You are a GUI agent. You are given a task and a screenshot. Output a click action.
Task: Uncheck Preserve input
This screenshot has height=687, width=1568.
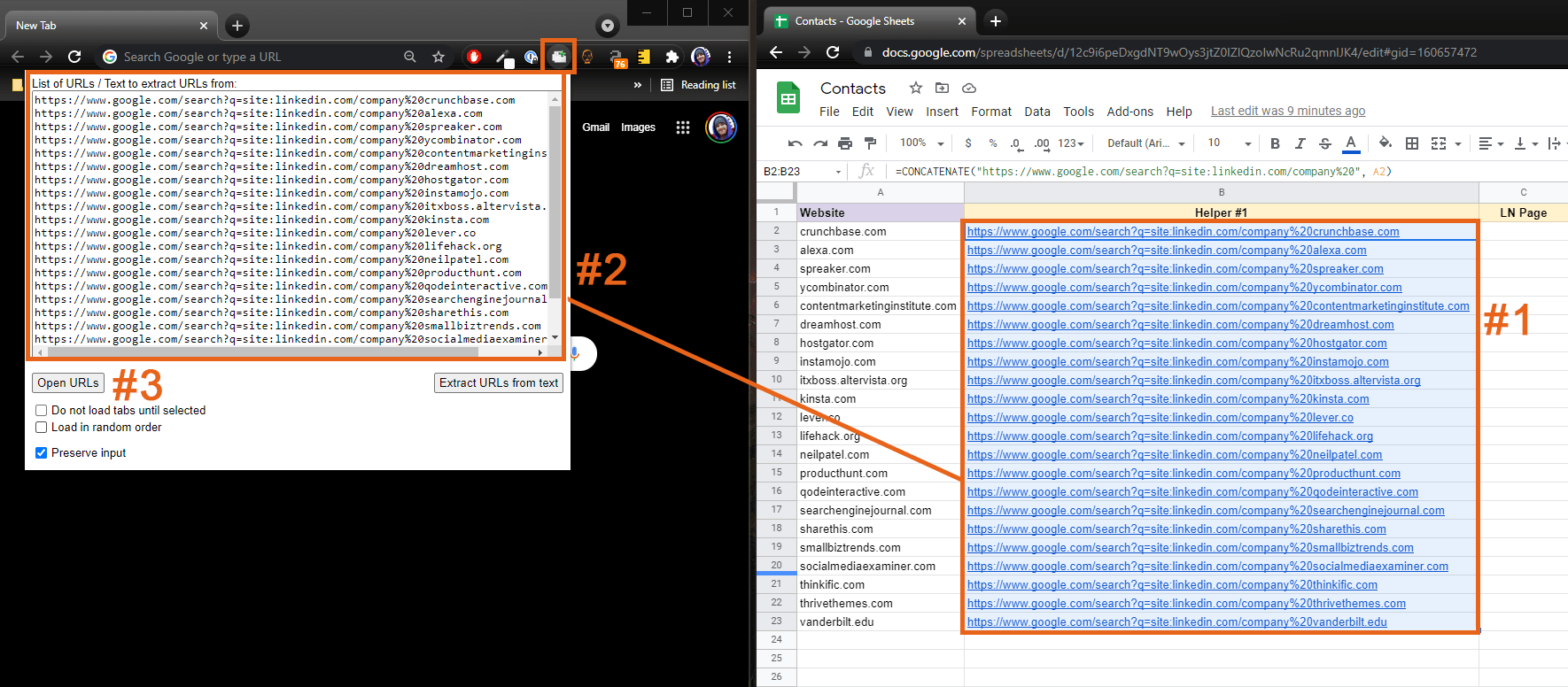[x=41, y=453]
